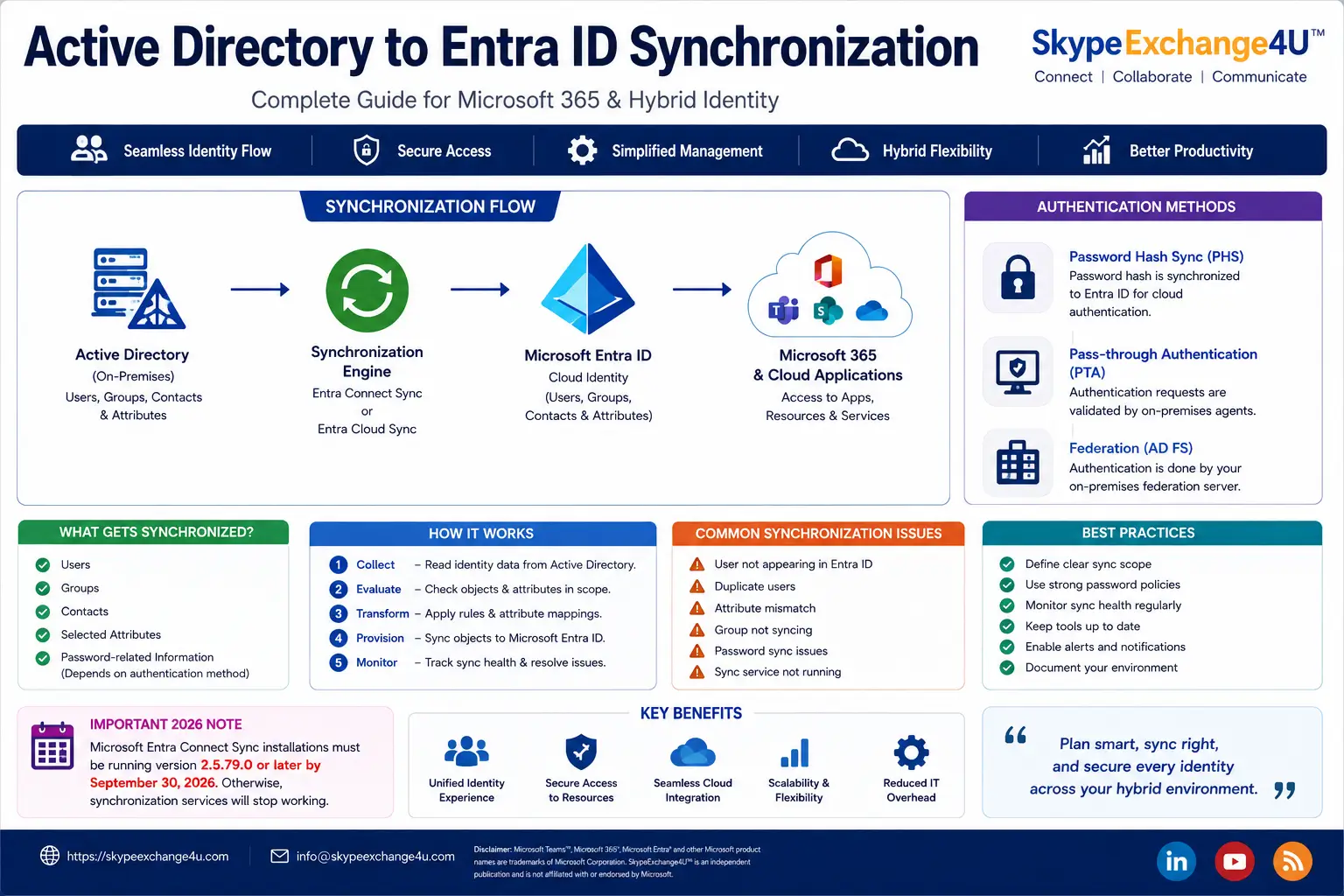The image size is (1344, 896).
Task: Click the step 1 Collect number badge
Action: coord(339,565)
